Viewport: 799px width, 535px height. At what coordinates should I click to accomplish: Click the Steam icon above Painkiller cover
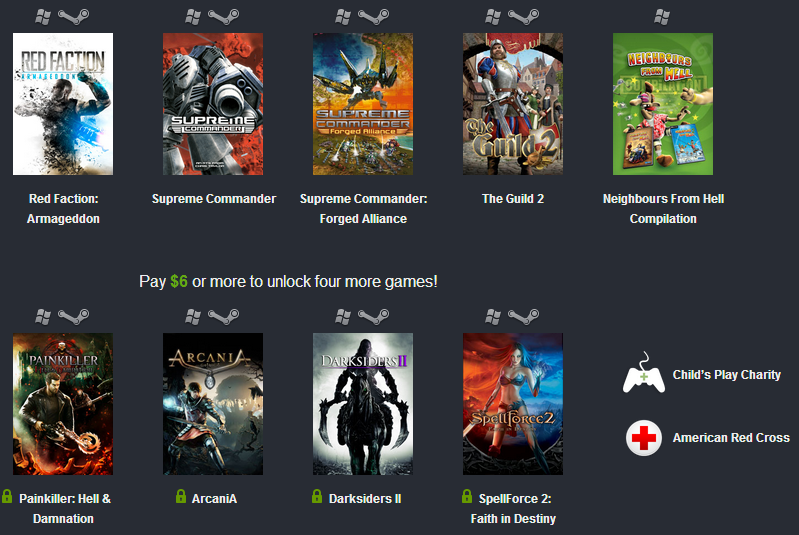click(x=73, y=316)
